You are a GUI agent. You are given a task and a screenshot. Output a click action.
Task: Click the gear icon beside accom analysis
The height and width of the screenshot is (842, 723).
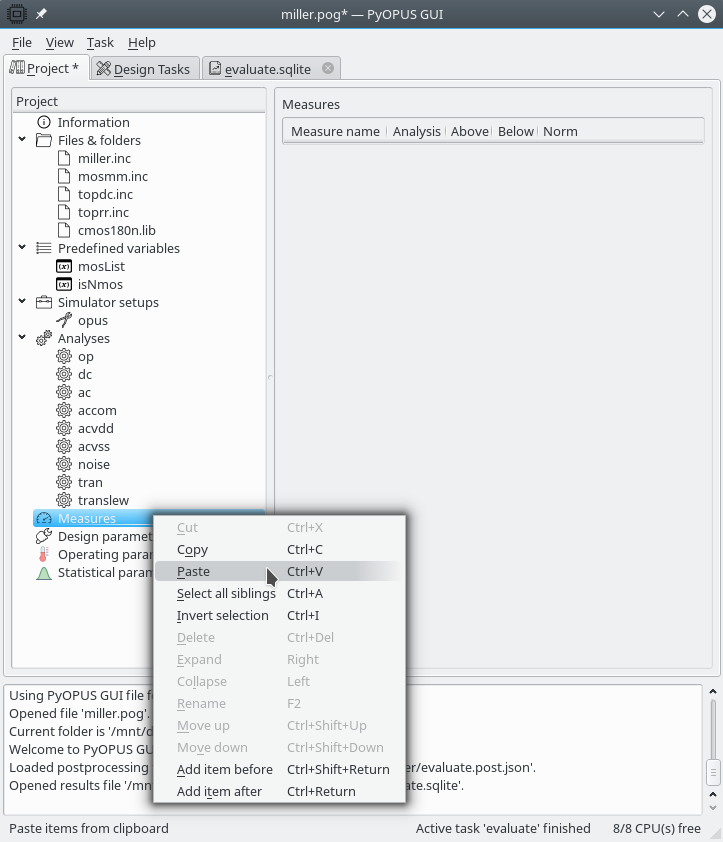tap(64, 410)
